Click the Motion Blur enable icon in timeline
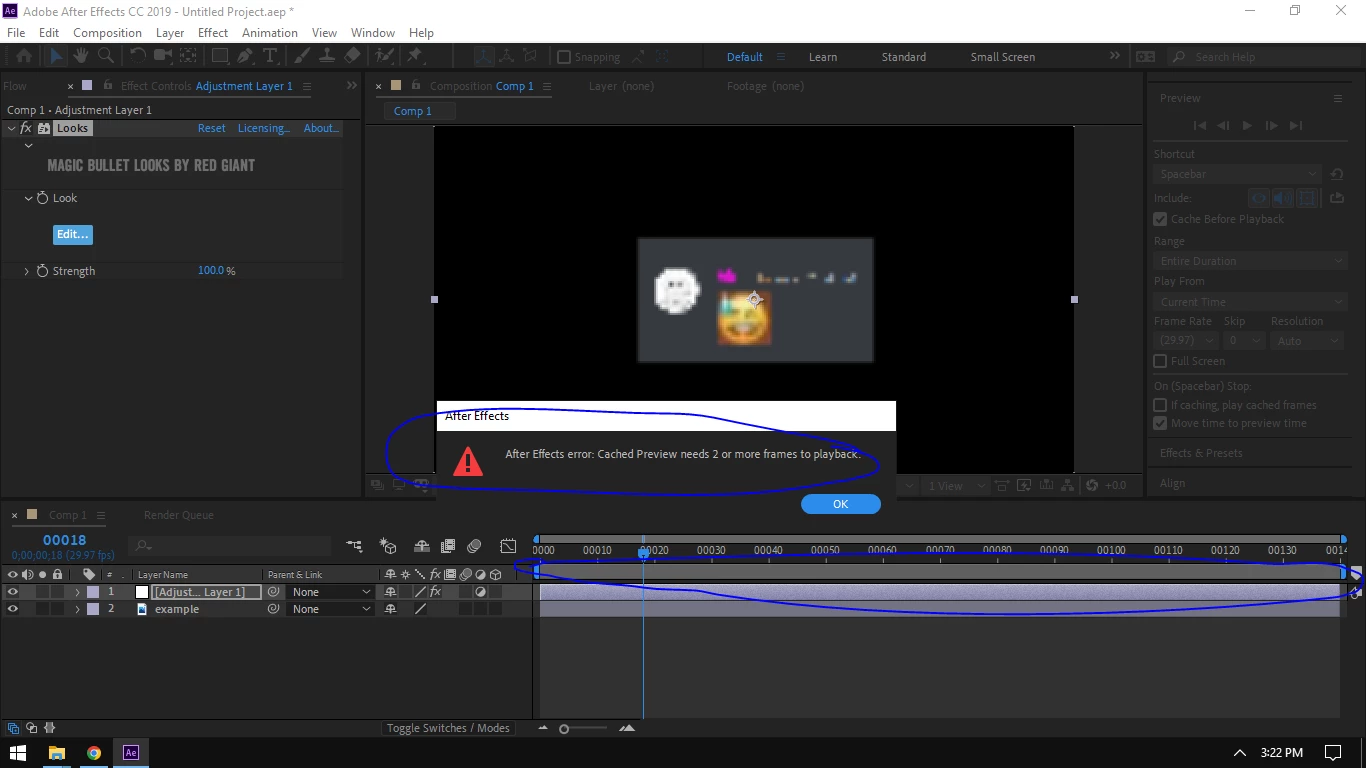The height and width of the screenshot is (768, 1366). click(x=474, y=546)
